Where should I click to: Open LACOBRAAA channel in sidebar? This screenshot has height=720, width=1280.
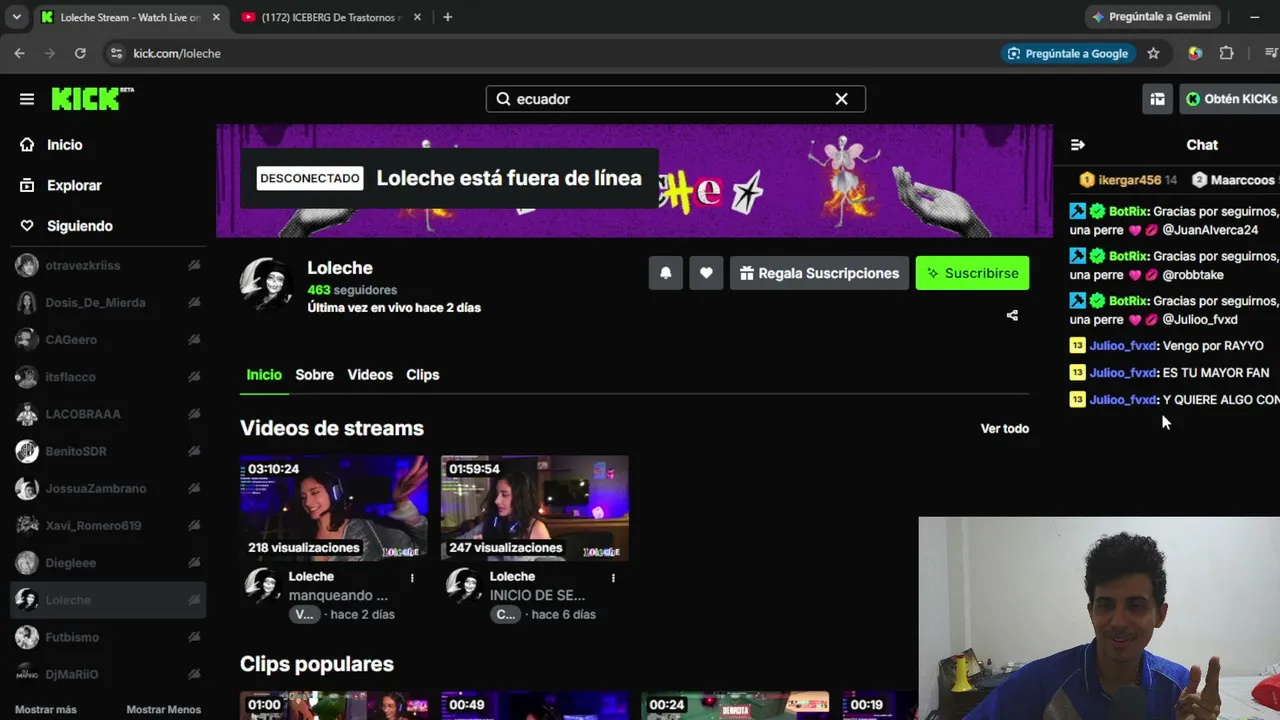(108, 414)
